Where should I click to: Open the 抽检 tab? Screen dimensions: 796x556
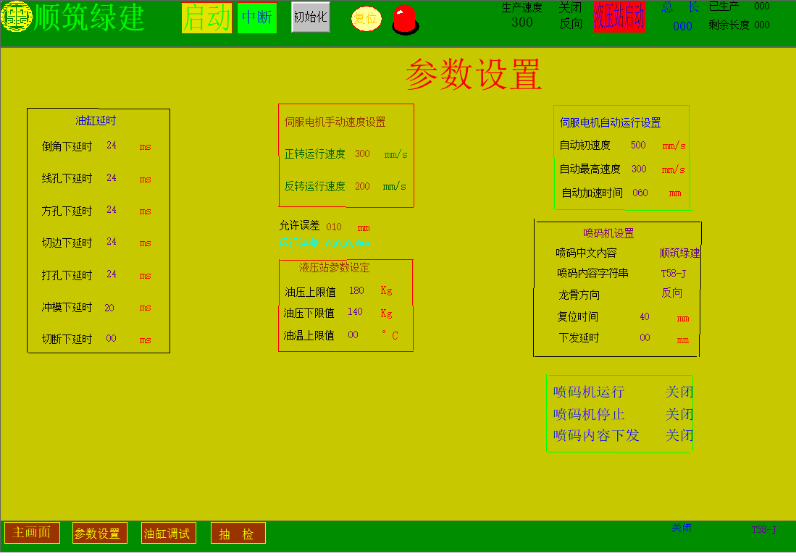(238, 533)
